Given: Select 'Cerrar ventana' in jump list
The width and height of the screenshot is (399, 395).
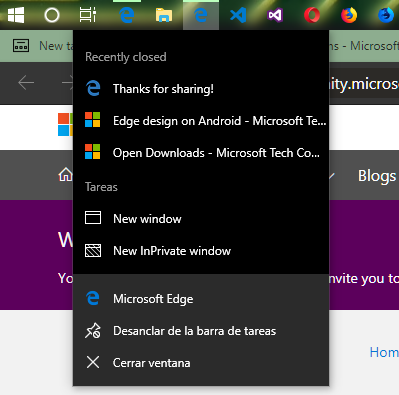Looking at the screenshot, I should (201, 363).
